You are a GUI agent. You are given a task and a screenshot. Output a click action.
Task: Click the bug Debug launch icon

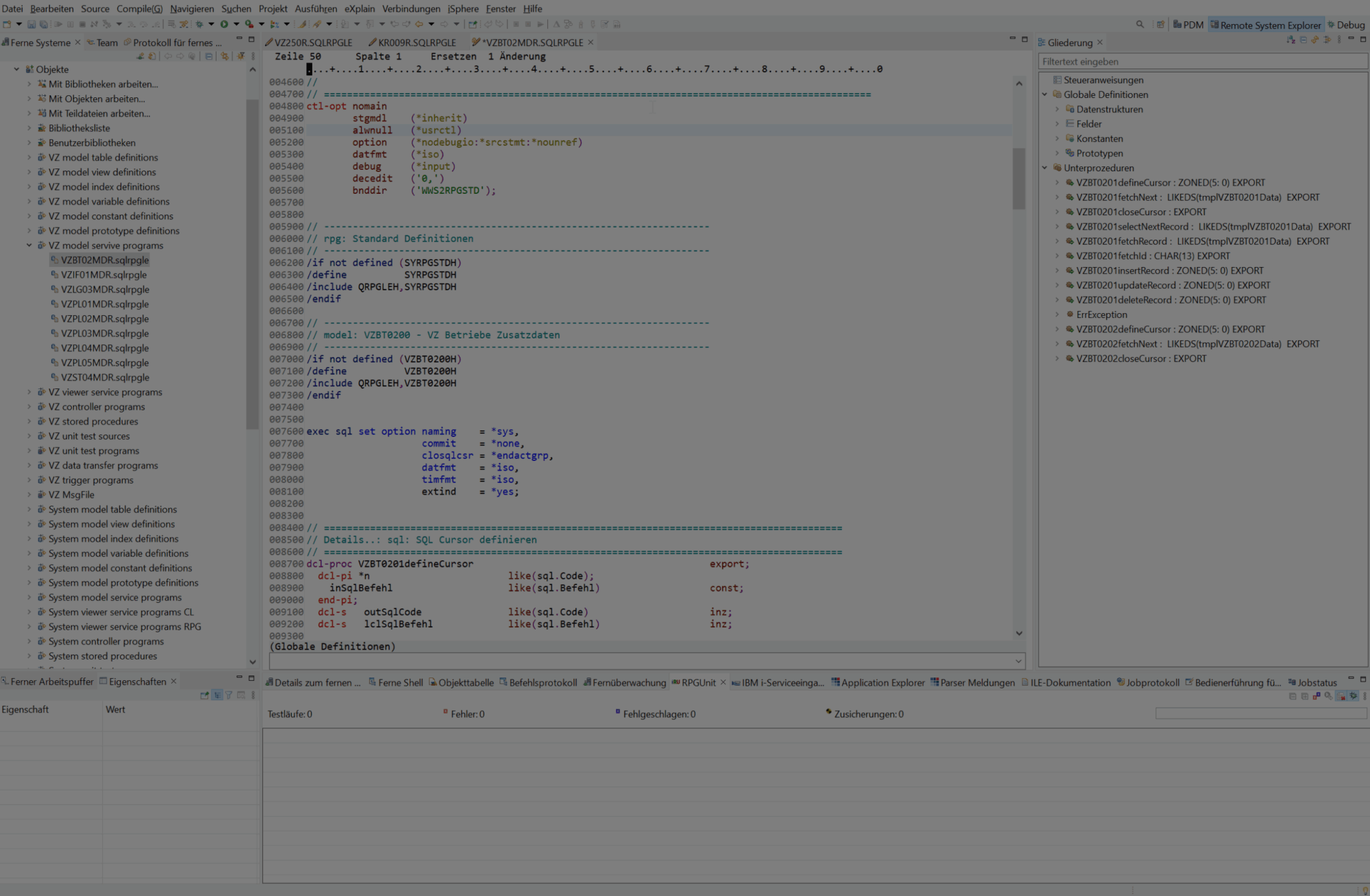[199, 24]
